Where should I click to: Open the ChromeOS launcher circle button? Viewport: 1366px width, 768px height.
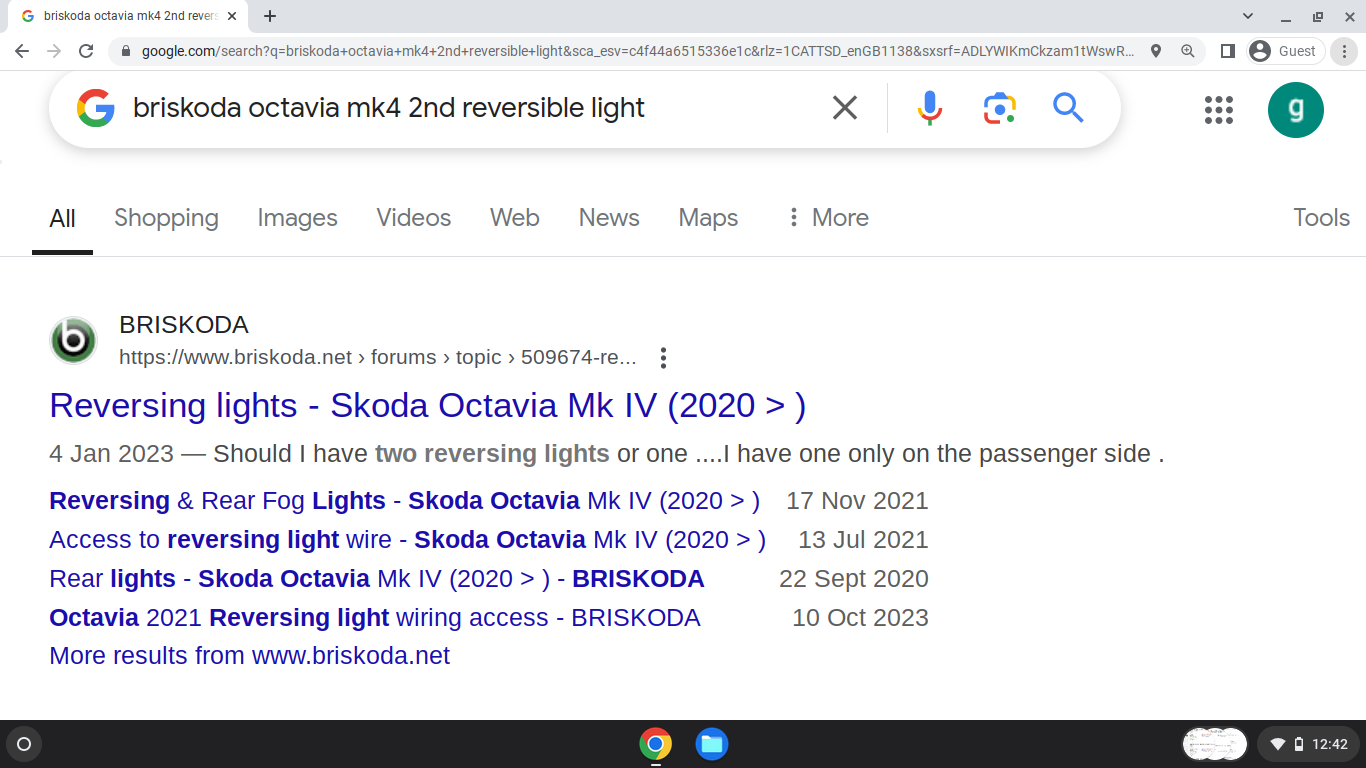[24, 744]
